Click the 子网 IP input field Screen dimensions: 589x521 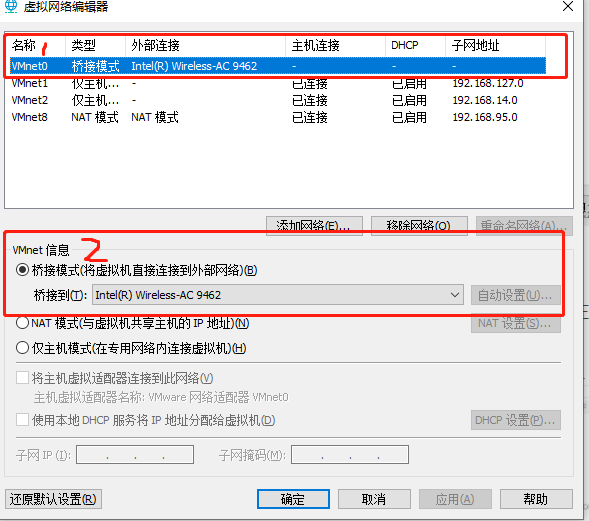[x=135, y=455]
